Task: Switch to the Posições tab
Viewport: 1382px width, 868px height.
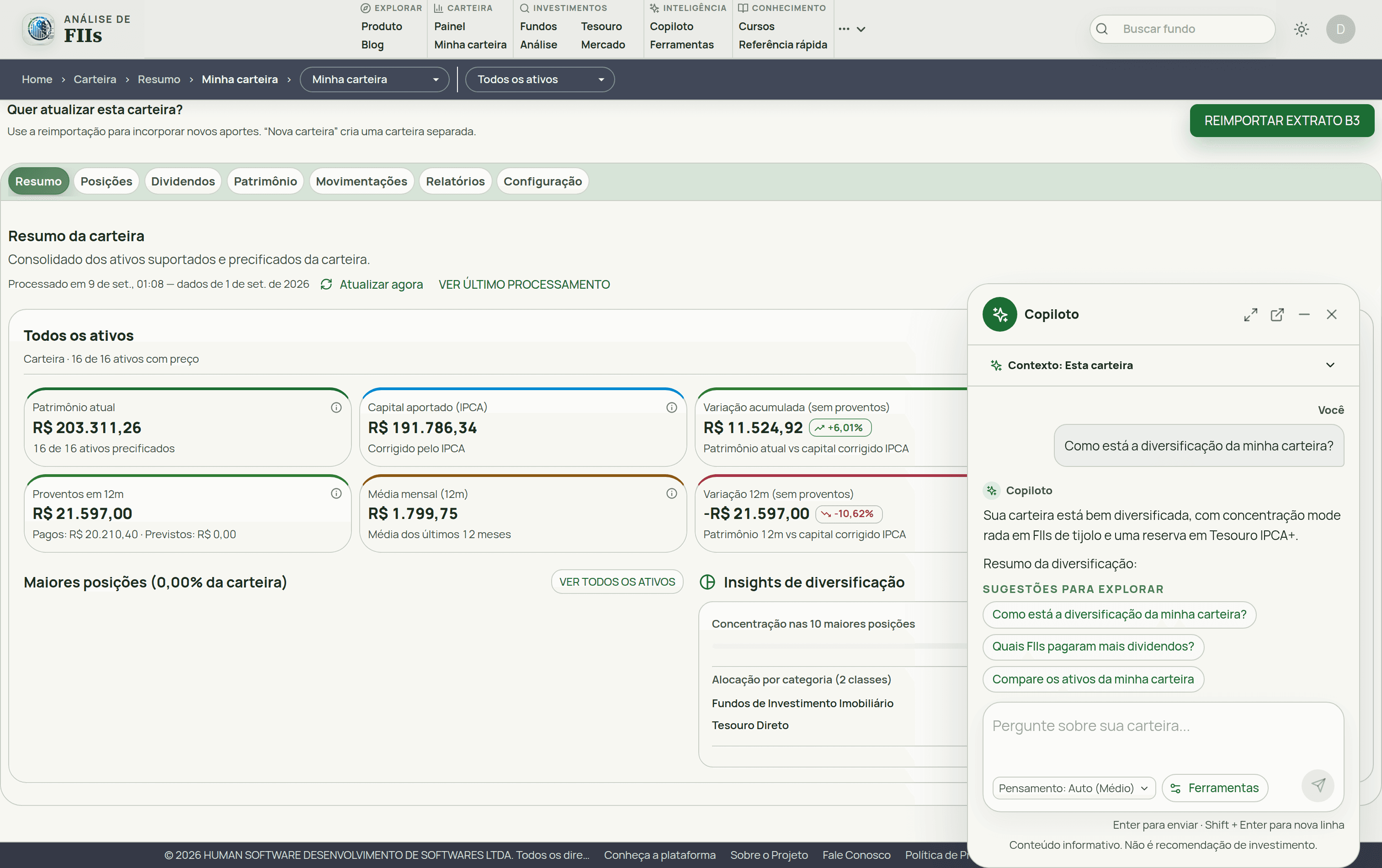Action: click(106, 181)
